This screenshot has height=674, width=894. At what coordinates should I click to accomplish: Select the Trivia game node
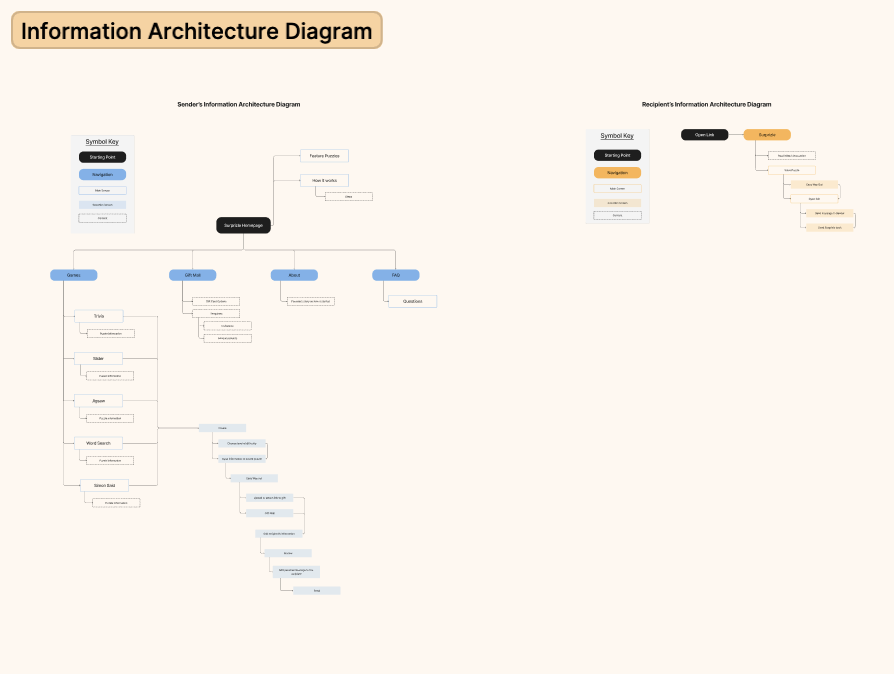(99, 316)
